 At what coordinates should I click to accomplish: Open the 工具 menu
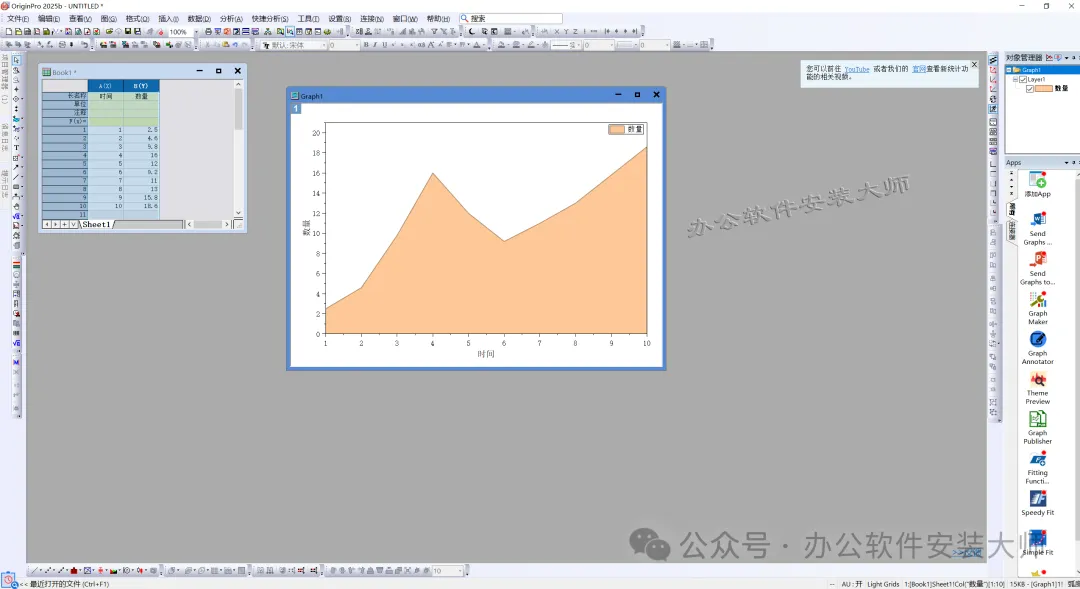click(307, 19)
